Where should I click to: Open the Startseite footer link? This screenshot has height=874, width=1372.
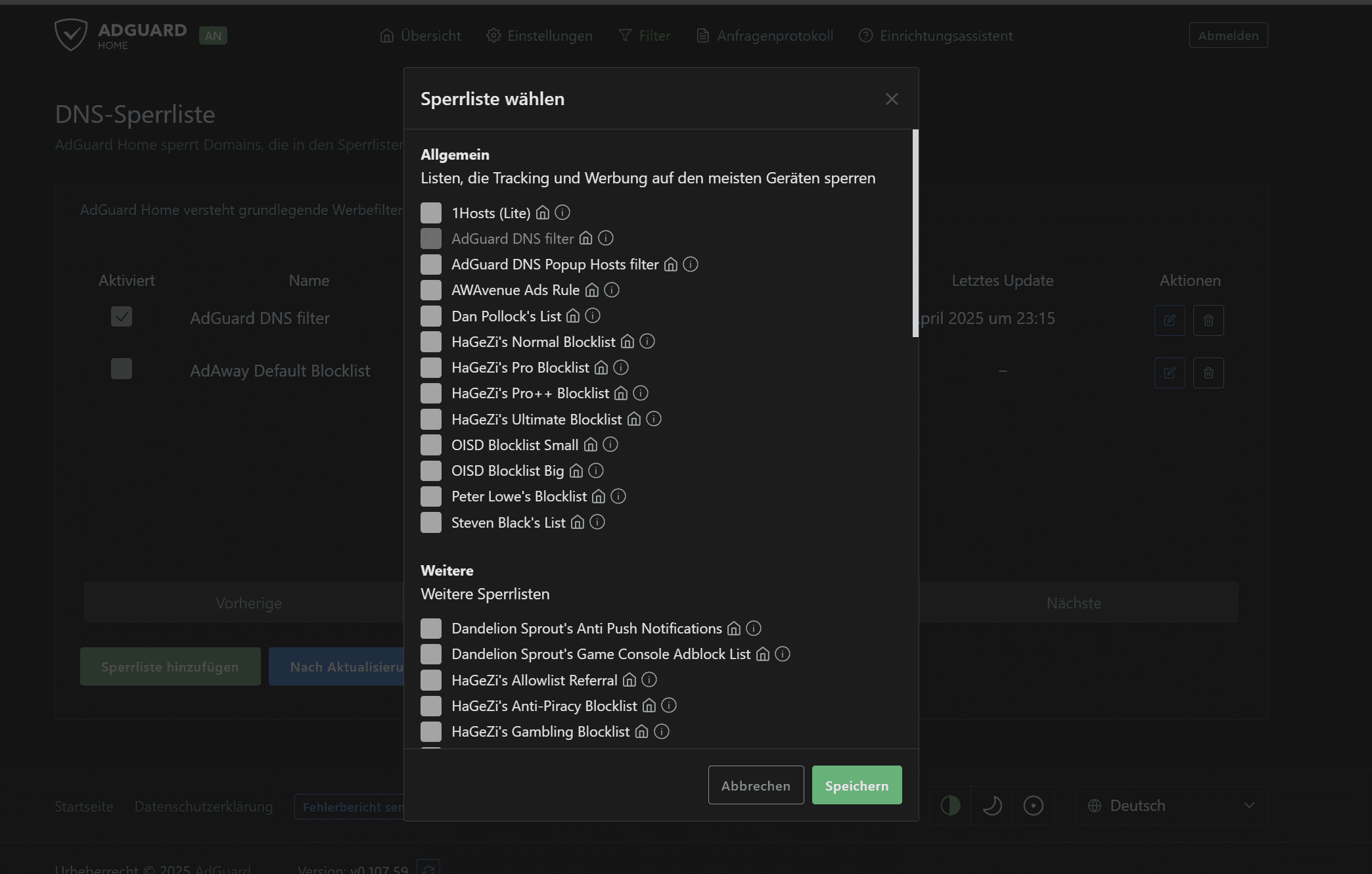[84, 806]
